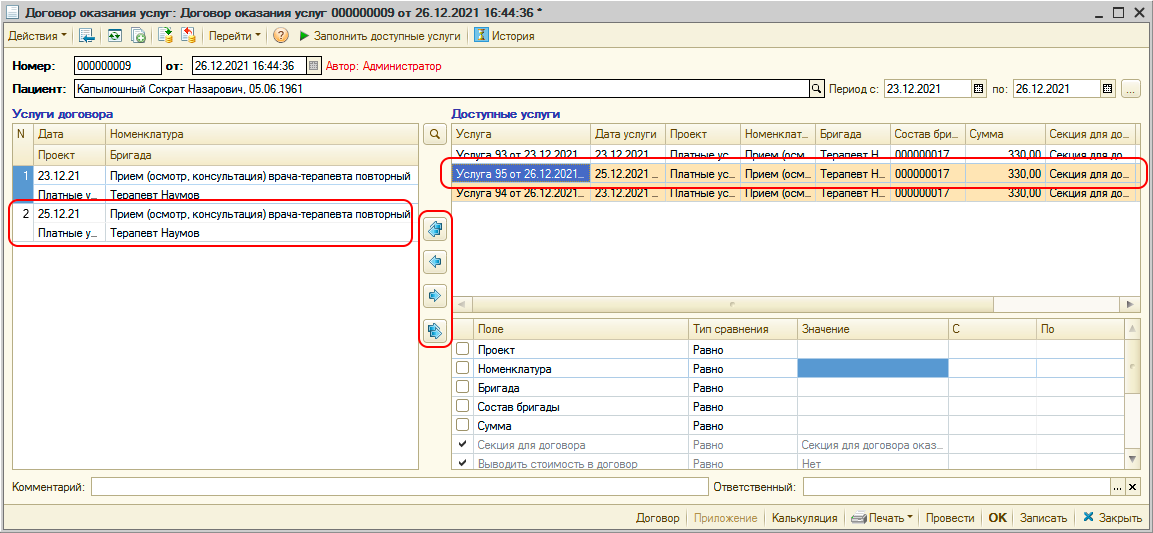Click Заполнить доступные услуги in the toolbar
The height and width of the screenshot is (533, 1153).
(379, 35)
